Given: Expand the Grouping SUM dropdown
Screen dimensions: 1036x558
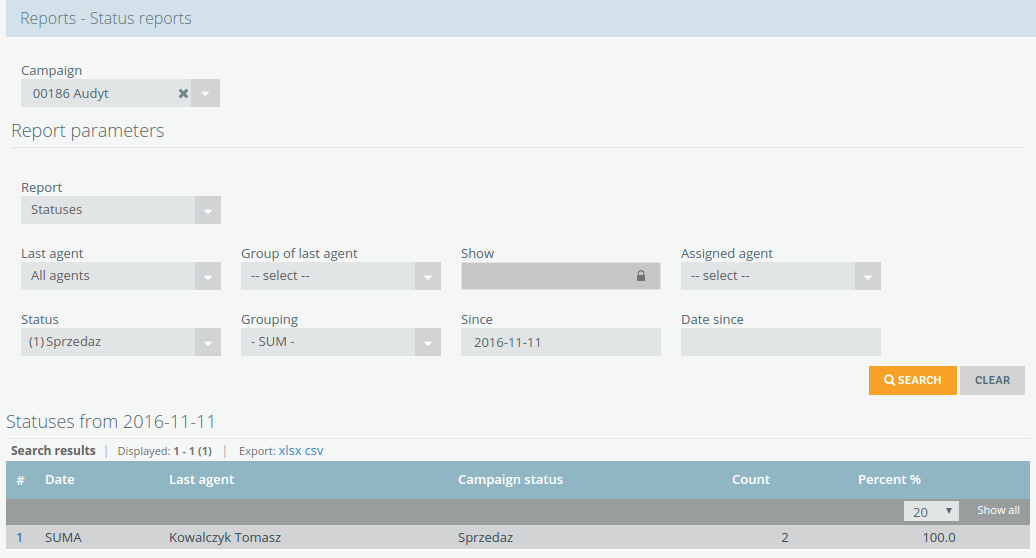Looking at the screenshot, I should pyautogui.click(x=341, y=342).
